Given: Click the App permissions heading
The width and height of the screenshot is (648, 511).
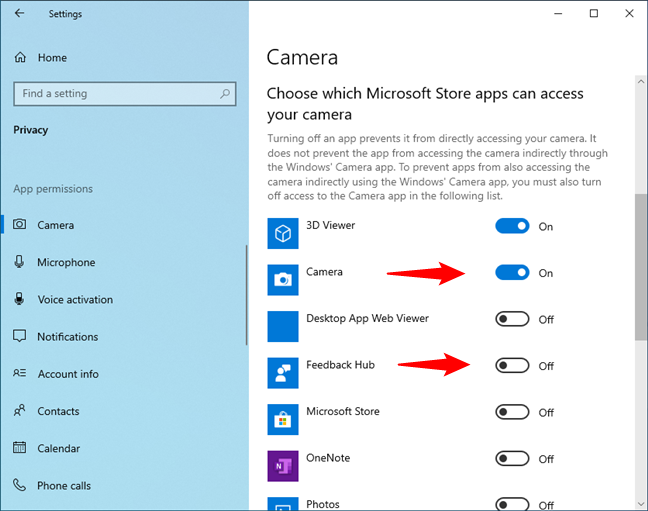Looking at the screenshot, I should 53,189.
